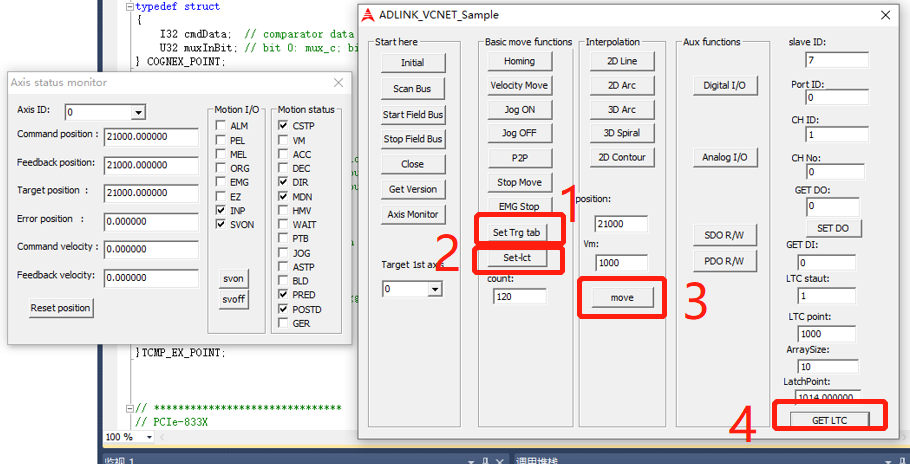
Task: Uncheck the INP checkbox
Action: pos(221,210)
